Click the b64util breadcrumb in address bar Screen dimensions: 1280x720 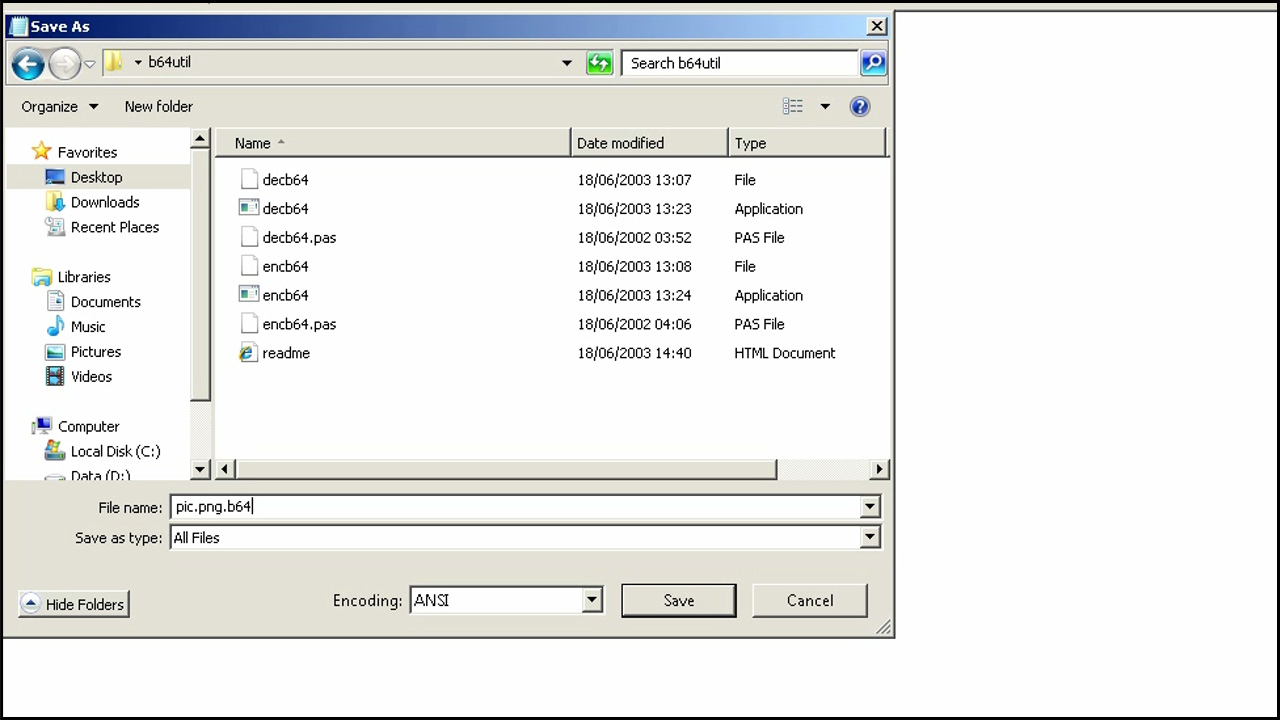pyautogui.click(x=169, y=62)
